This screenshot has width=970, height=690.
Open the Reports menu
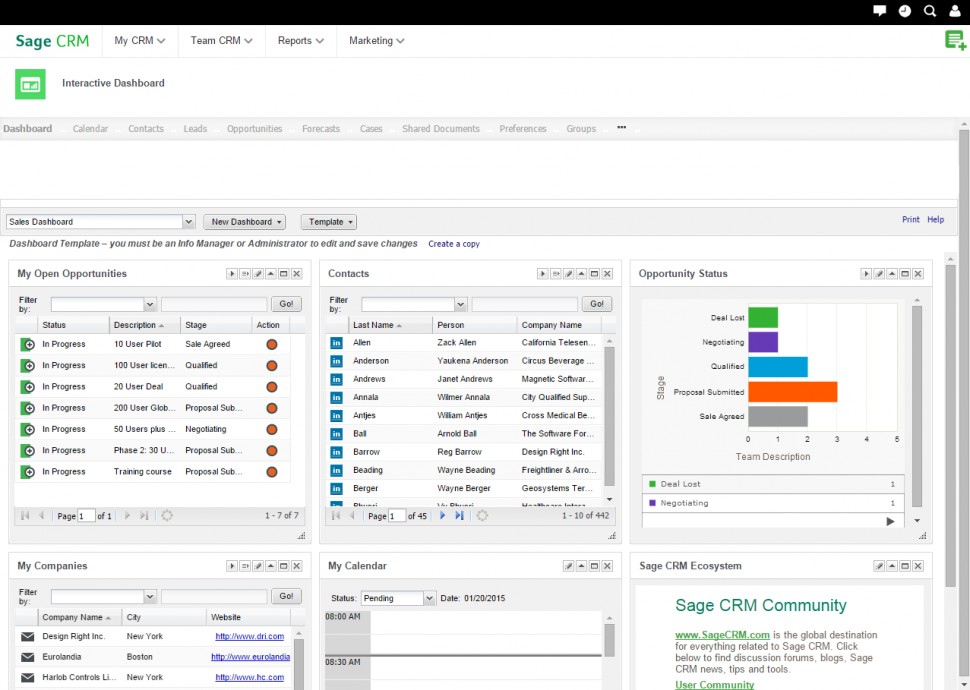tap(298, 41)
